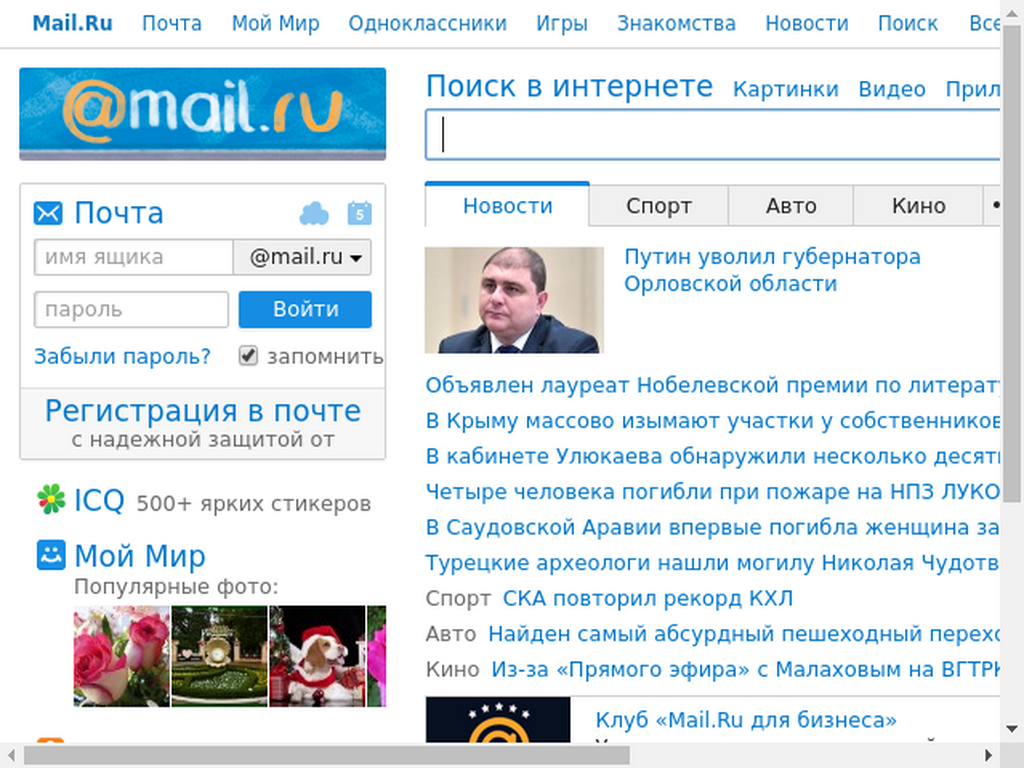Viewport: 1024px width, 768px height.
Task: Open Найден самый абсурдный пешеходный headline
Action: click(744, 633)
